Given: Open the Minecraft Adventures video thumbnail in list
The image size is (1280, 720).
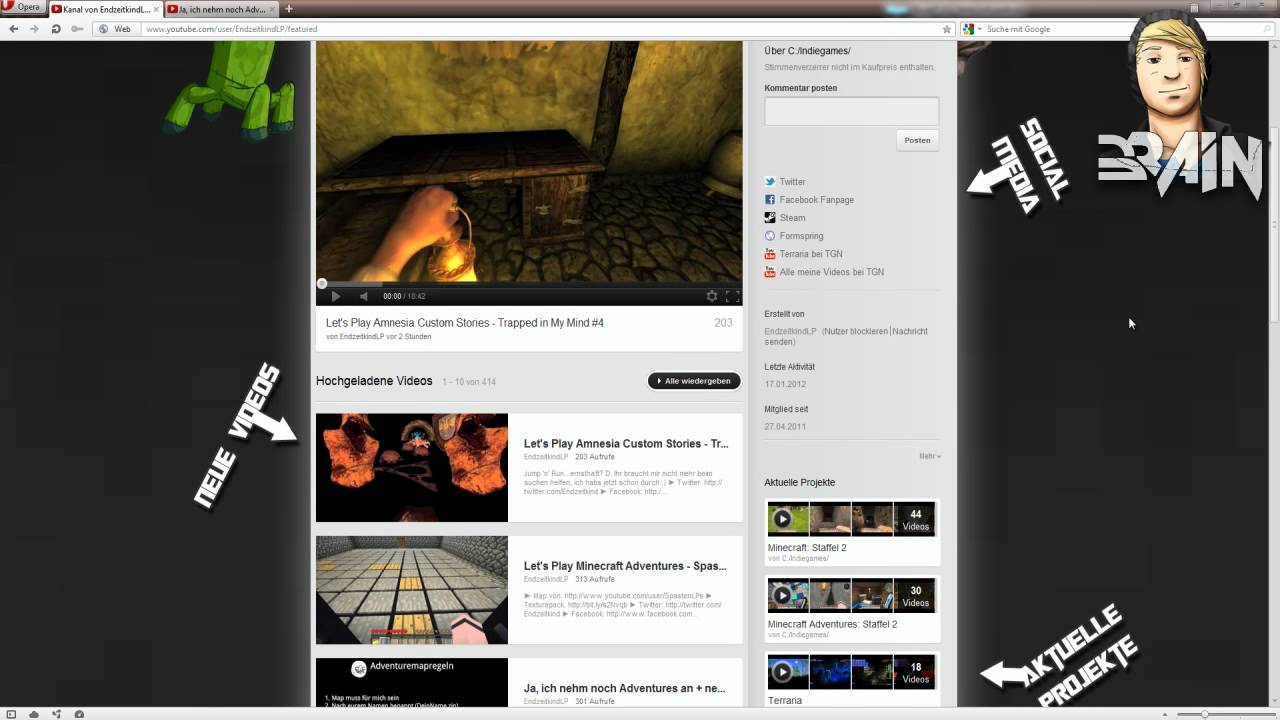Looking at the screenshot, I should pos(412,590).
